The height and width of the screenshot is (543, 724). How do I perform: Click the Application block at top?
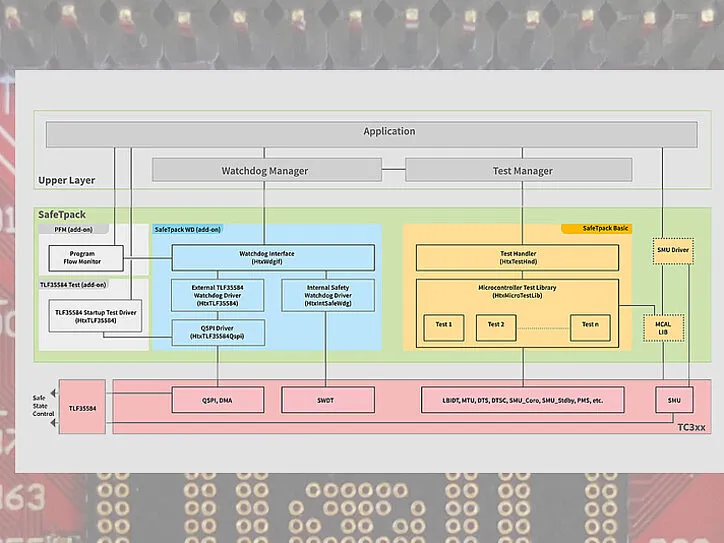coord(372,134)
